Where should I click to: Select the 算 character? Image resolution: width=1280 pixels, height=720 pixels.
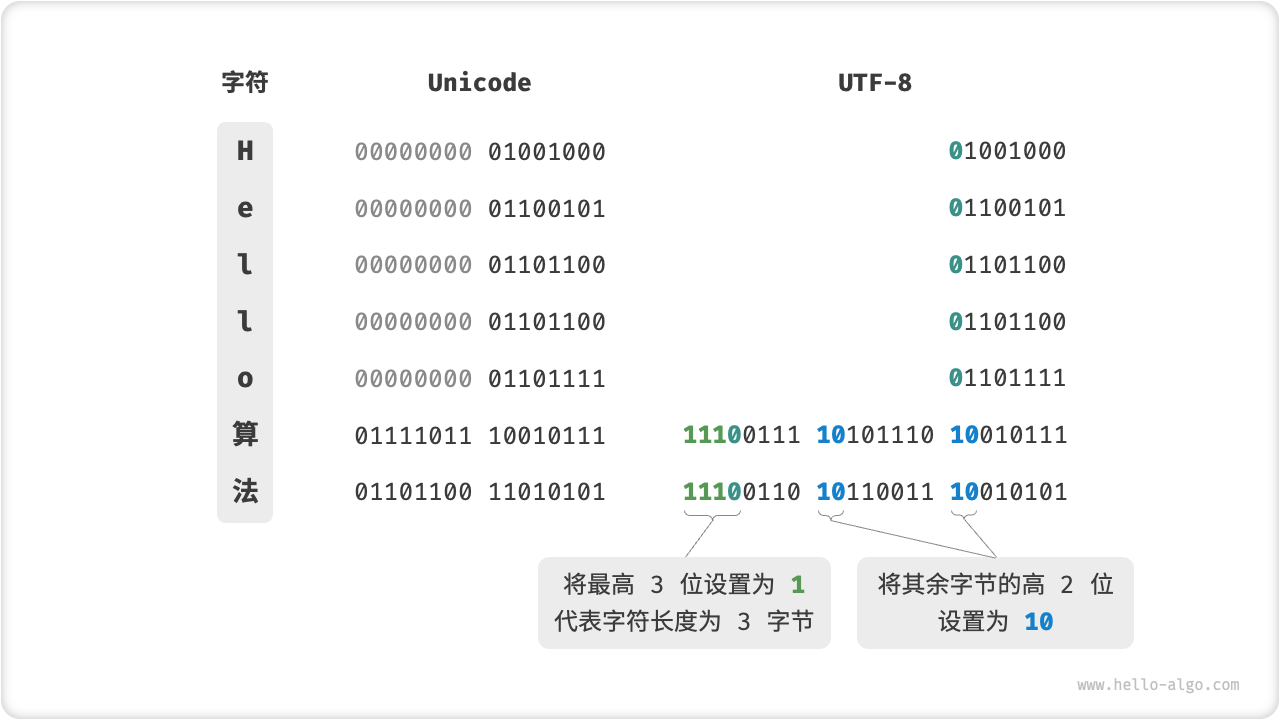pos(245,435)
